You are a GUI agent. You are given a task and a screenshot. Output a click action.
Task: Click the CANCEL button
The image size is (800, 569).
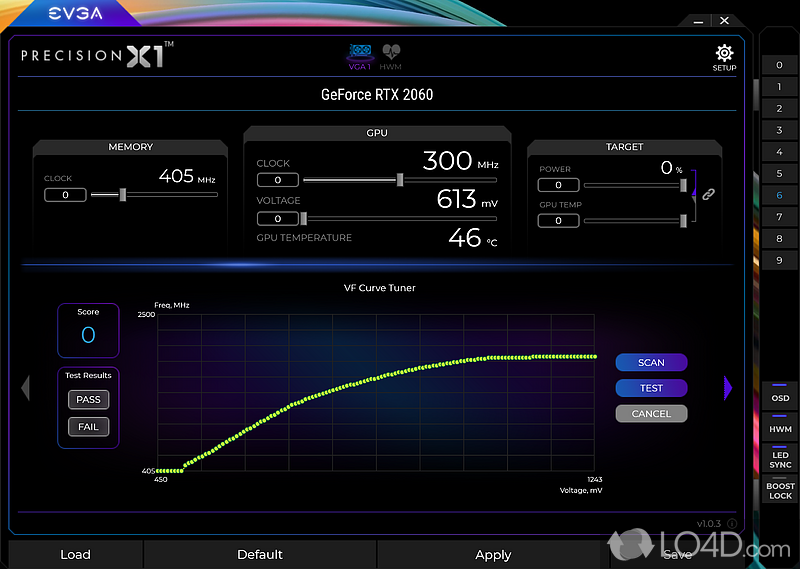tap(652, 413)
